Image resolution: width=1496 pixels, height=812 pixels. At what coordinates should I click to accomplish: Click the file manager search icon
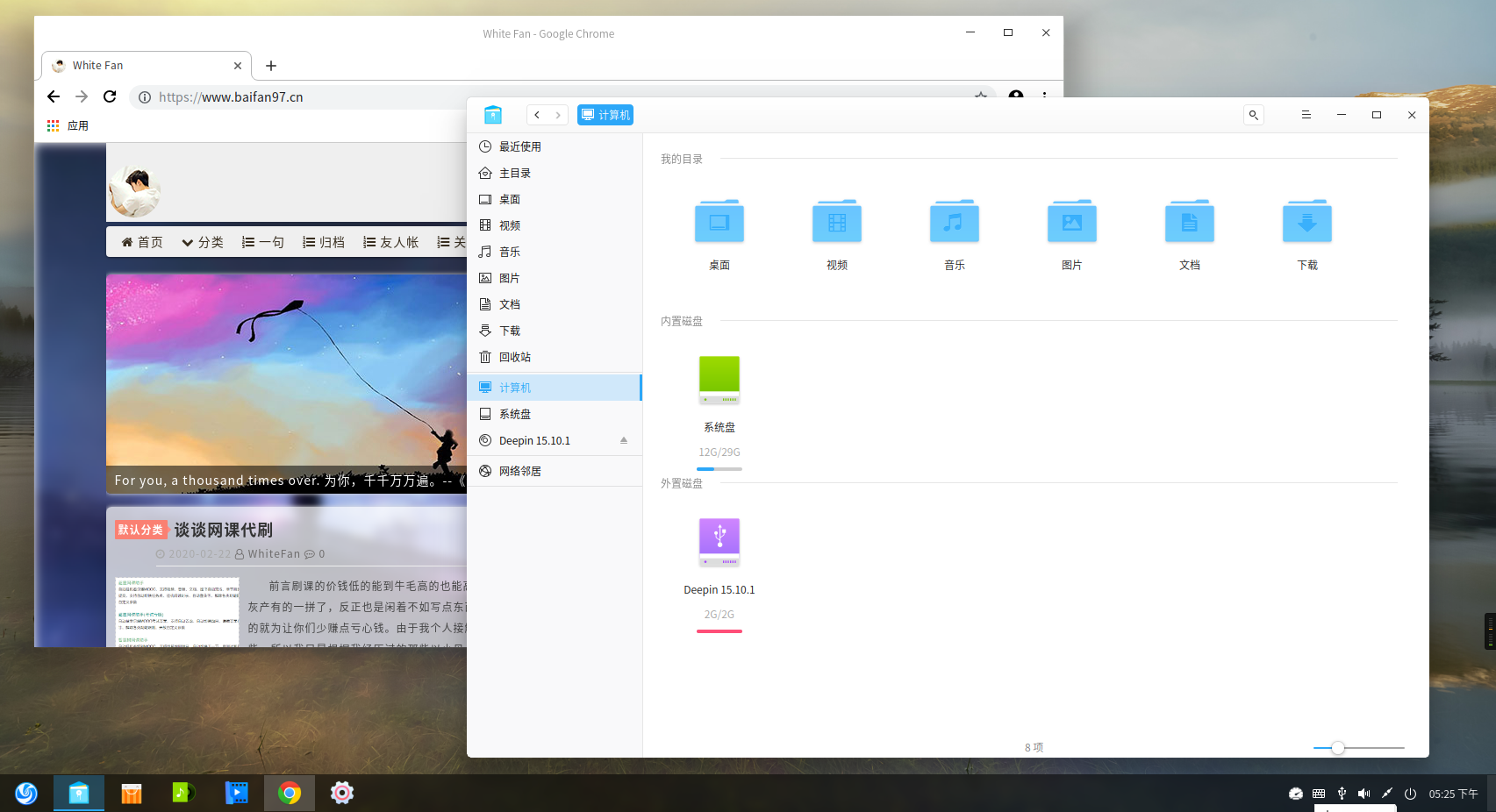(1253, 115)
